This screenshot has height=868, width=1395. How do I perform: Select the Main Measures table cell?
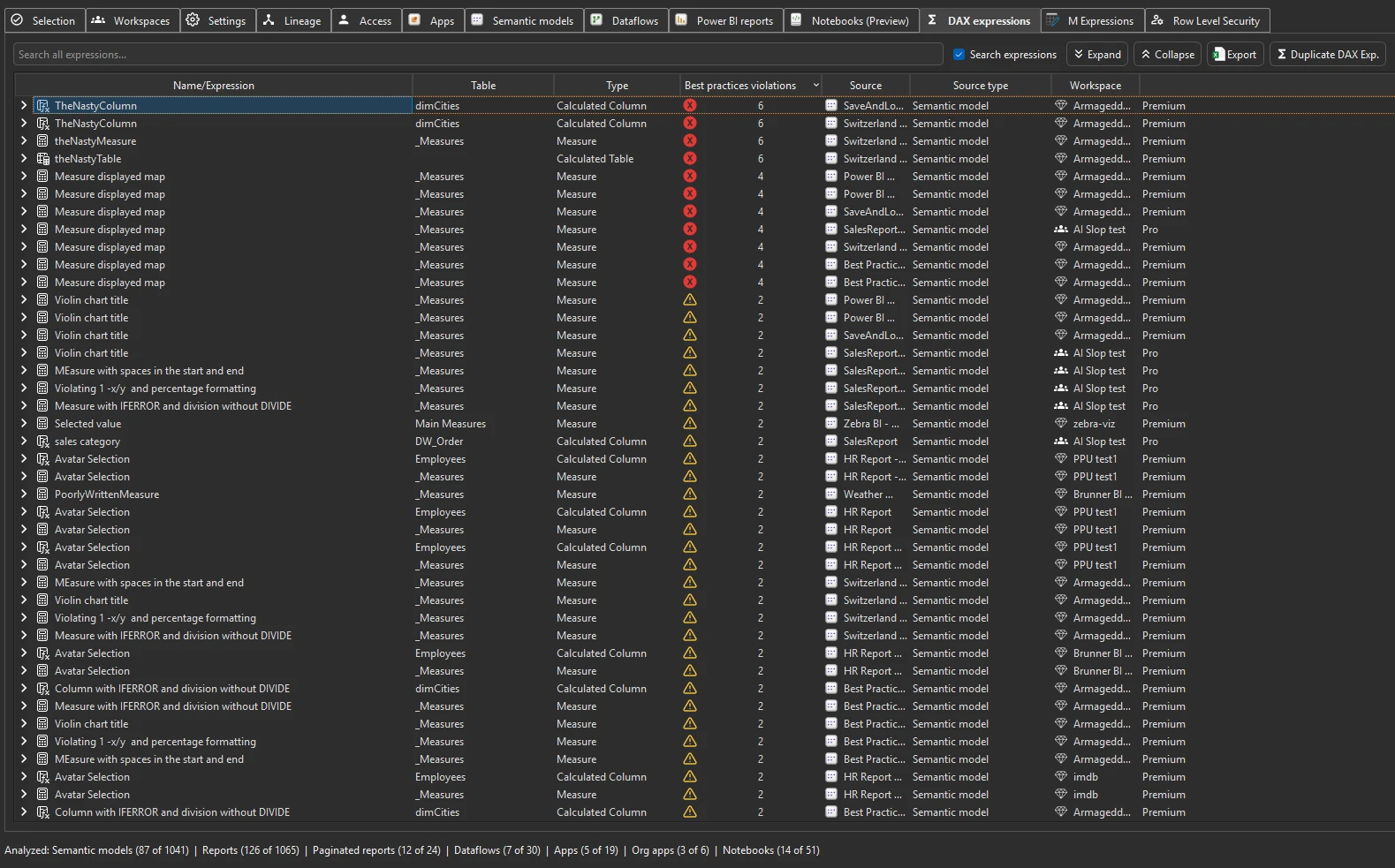[451, 424]
